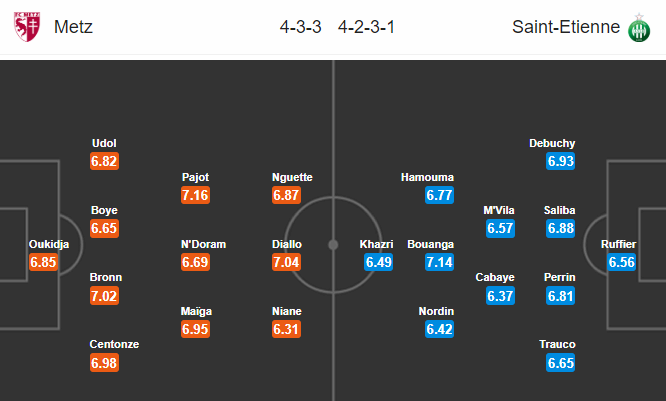This screenshot has width=666, height=401.
Task: Click the 4-2-3-1 formation text
Action: [367, 27]
